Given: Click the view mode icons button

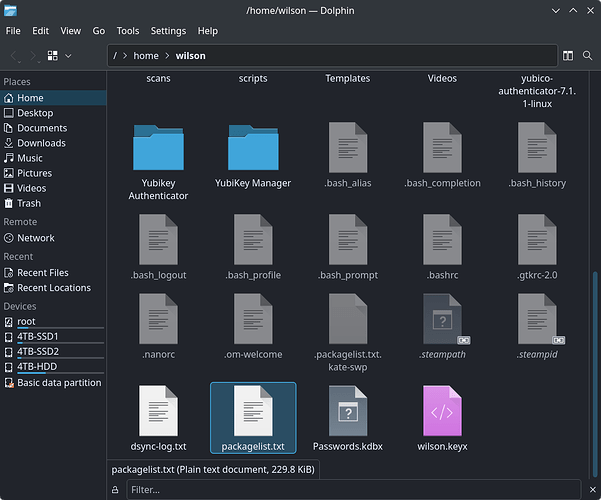Looking at the screenshot, I should coord(53,56).
